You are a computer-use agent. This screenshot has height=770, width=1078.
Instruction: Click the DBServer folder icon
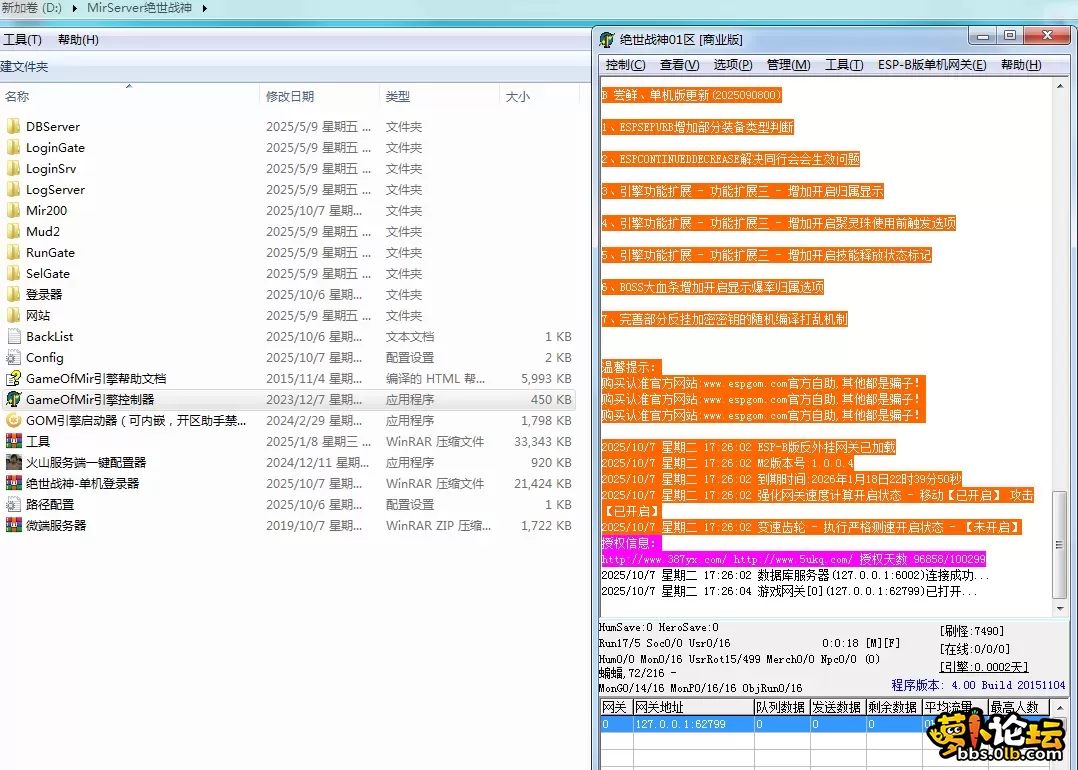tap(13, 127)
